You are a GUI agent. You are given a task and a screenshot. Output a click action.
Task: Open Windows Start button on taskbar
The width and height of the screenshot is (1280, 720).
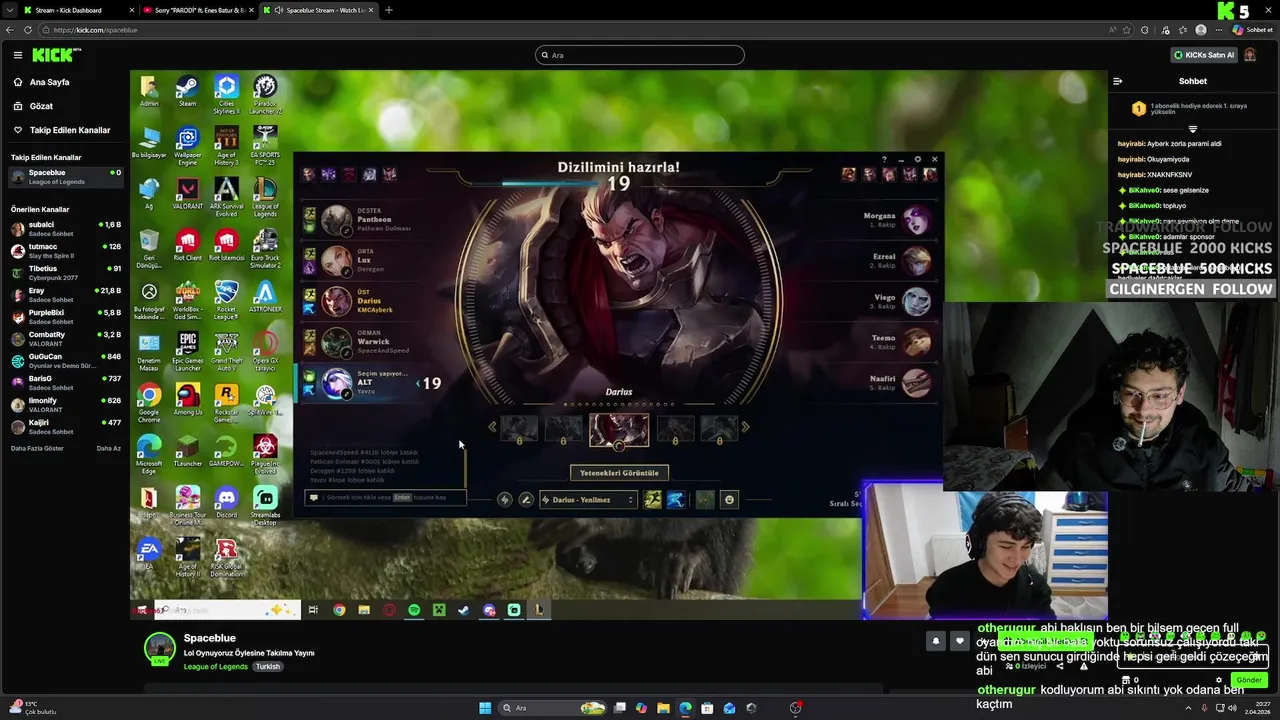[485, 708]
